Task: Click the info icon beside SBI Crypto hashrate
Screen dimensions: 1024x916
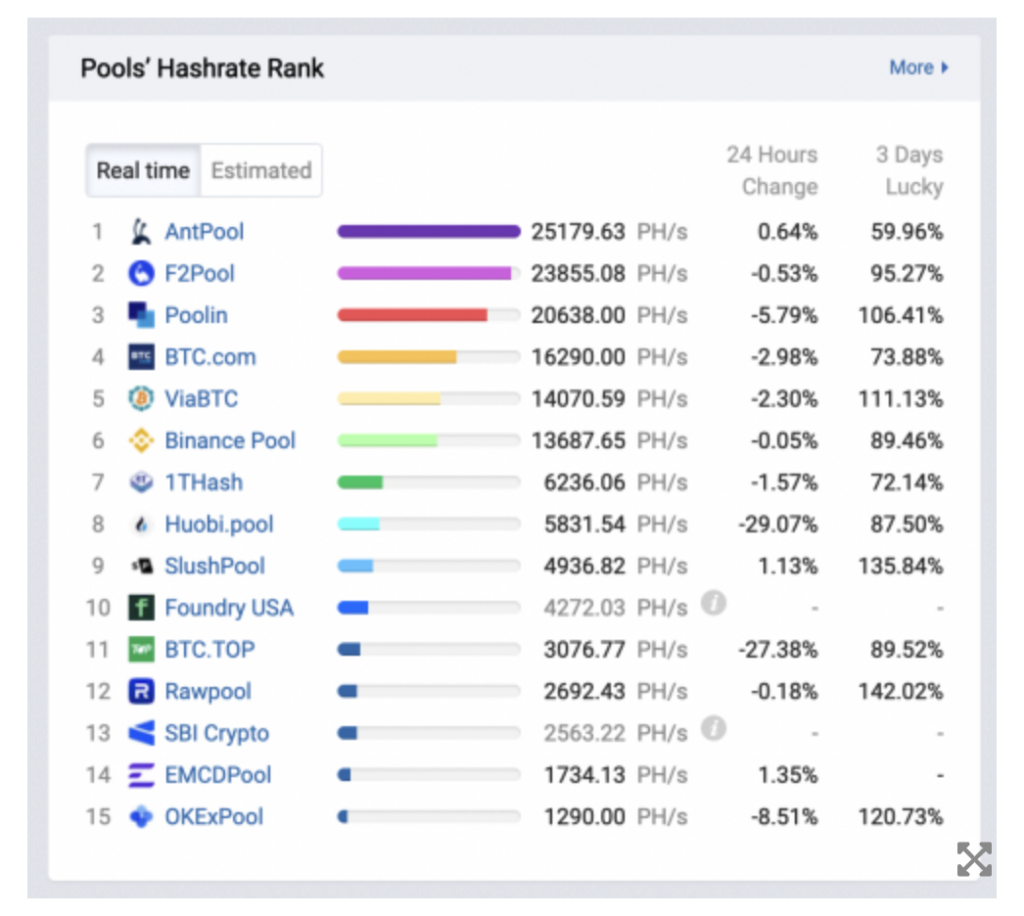Action: (713, 728)
